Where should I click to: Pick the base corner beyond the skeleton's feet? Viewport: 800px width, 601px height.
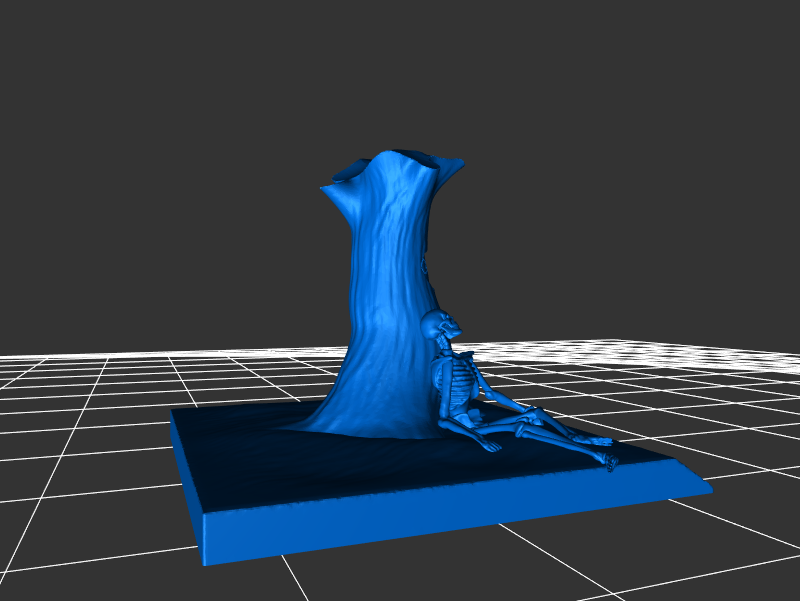tap(708, 490)
